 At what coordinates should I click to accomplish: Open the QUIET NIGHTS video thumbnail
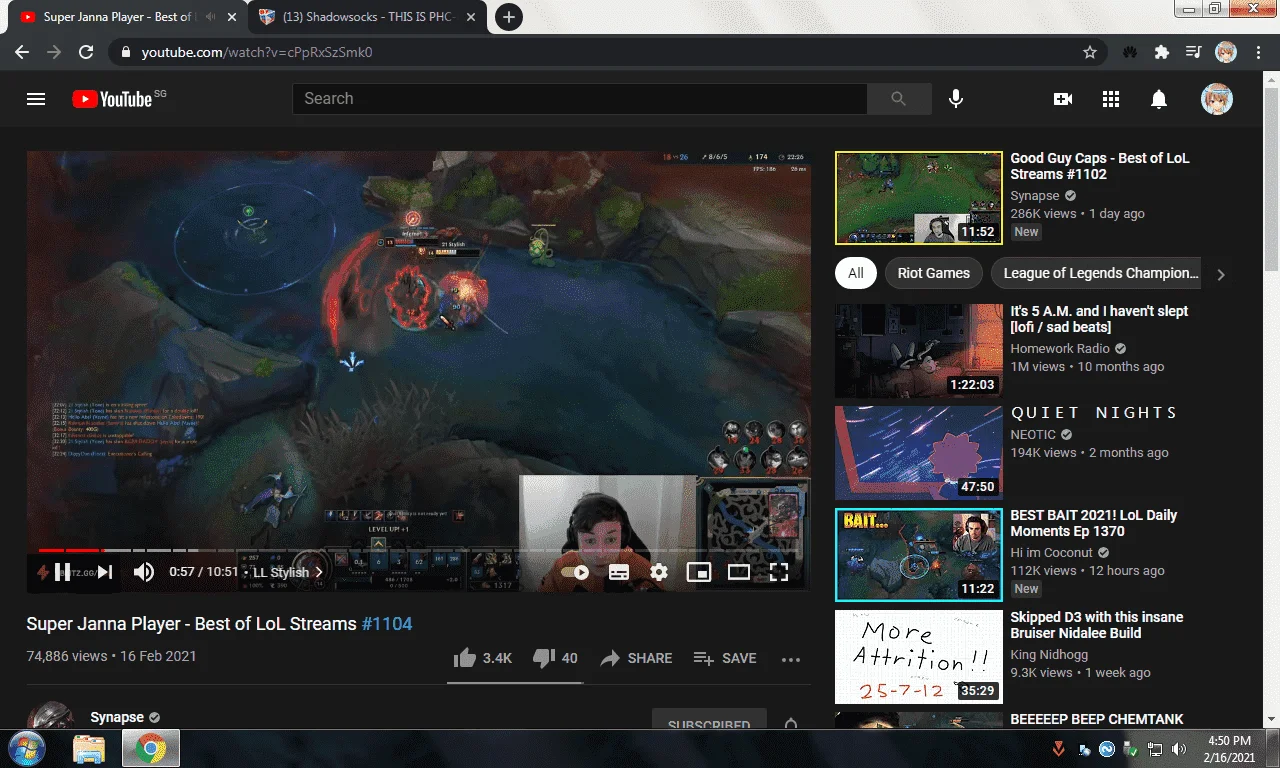pyautogui.click(x=919, y=453)
